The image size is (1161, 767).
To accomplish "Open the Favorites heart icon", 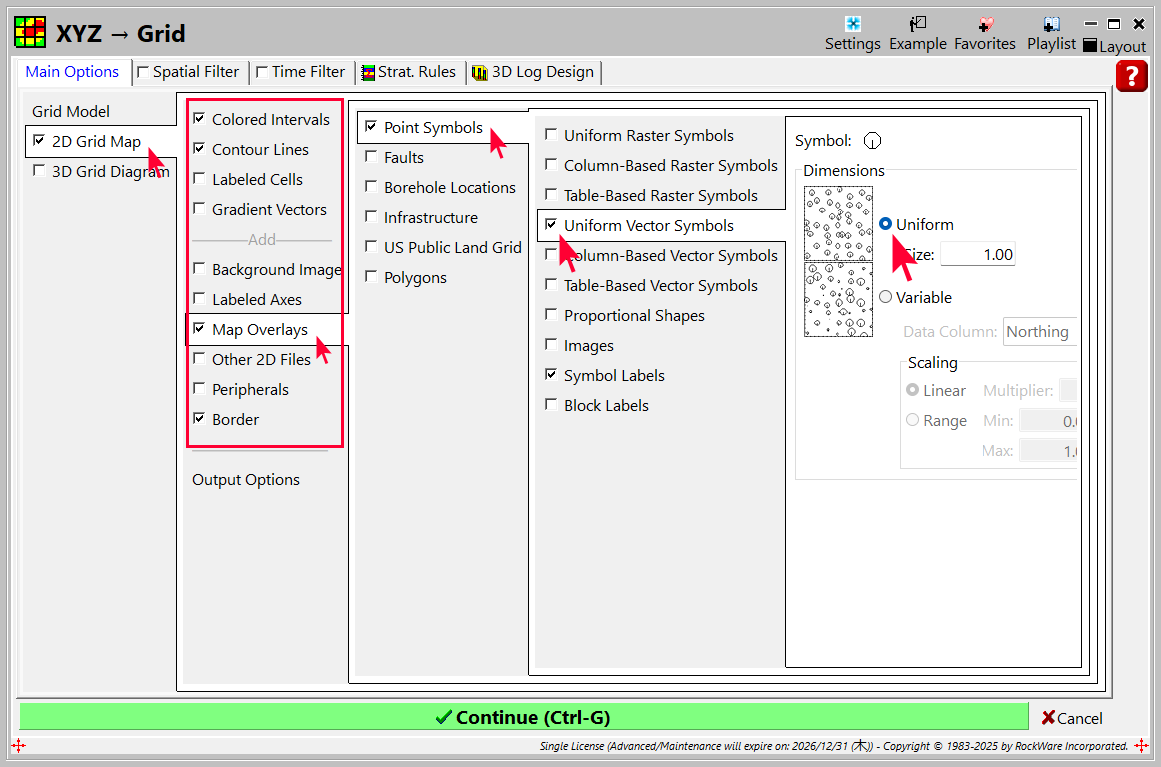I will coord(984,24).
